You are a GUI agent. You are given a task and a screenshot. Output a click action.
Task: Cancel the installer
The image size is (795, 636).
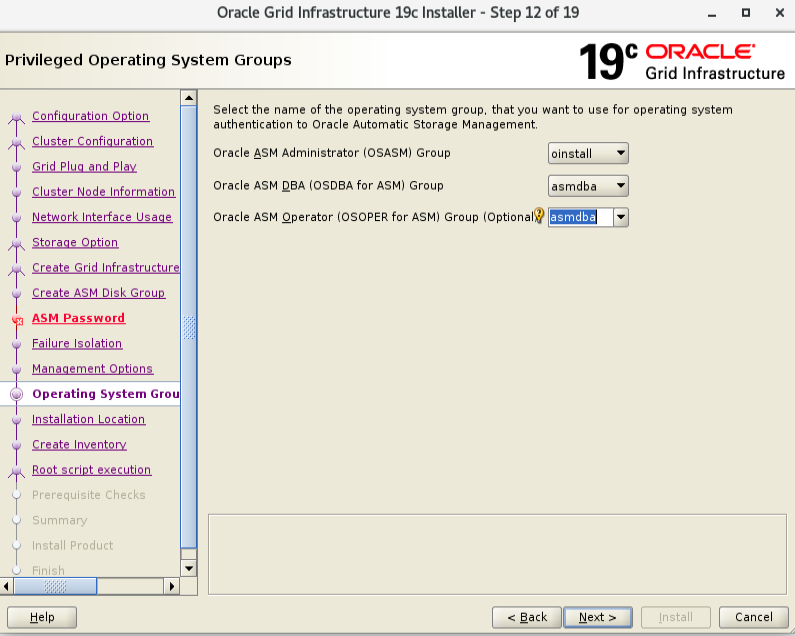coord(753,617)
